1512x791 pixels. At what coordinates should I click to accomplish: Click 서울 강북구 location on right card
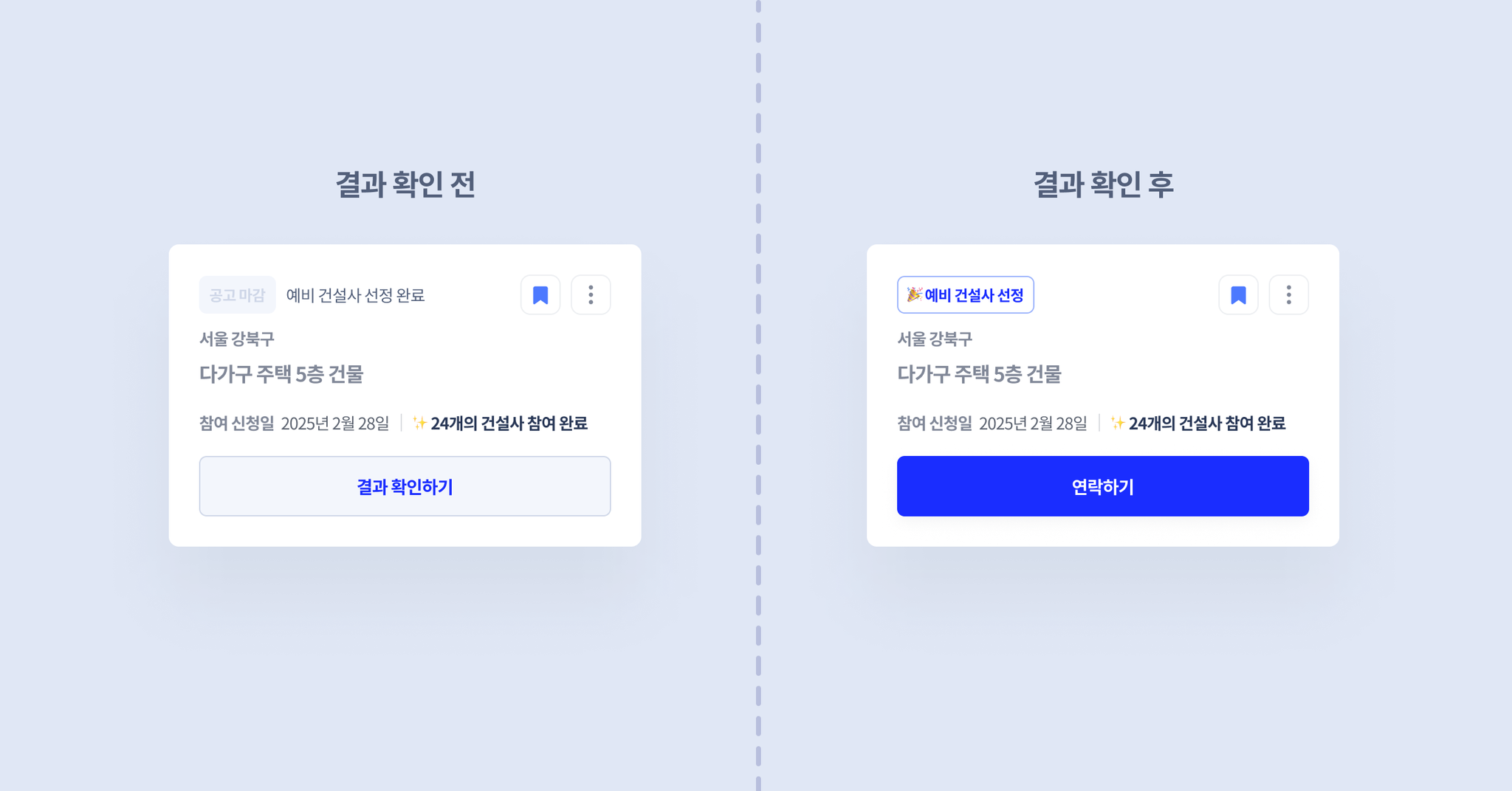tap(935, 339)
